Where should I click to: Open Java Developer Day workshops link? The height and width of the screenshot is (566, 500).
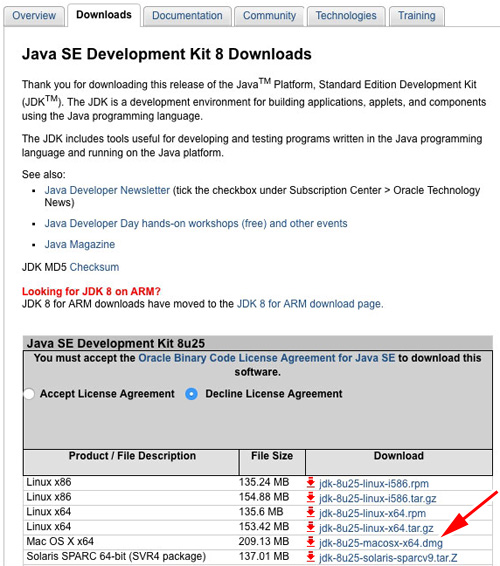tap(196, 223)
